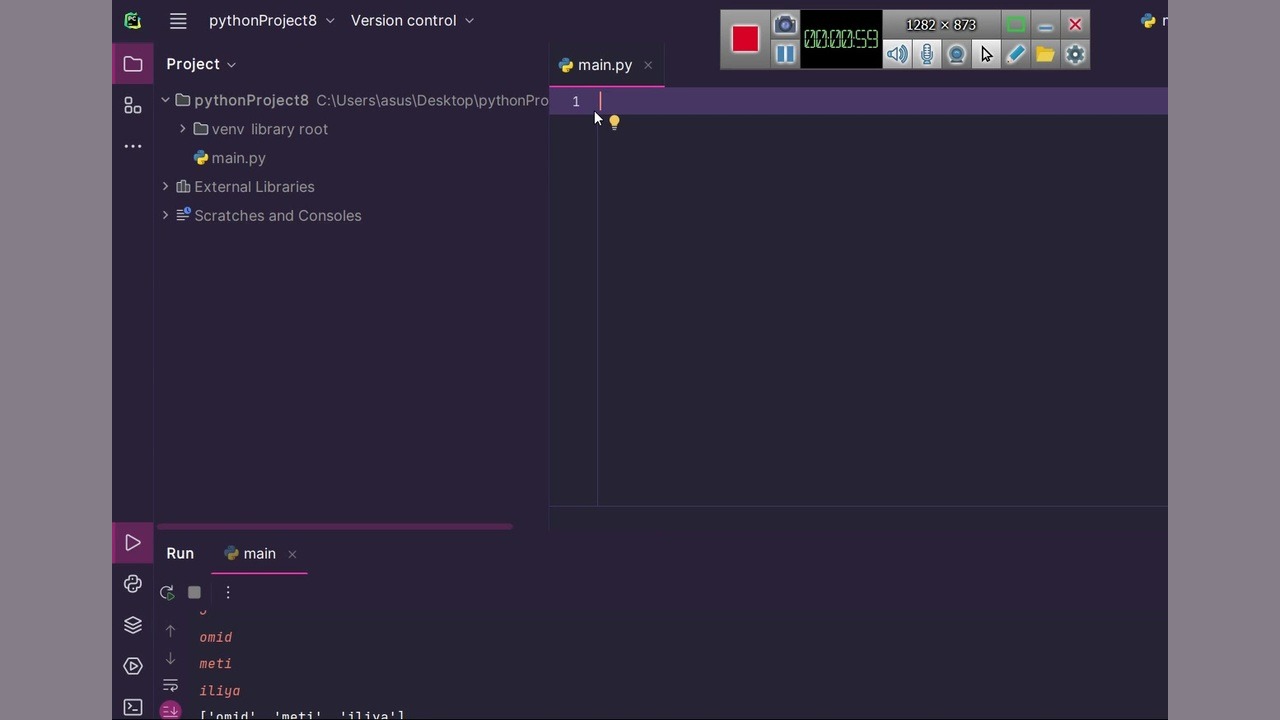Open the recorder drawing pencil tool
Image resolution: width=1280 pixels, height=720 pixels.
[1016, 54]
